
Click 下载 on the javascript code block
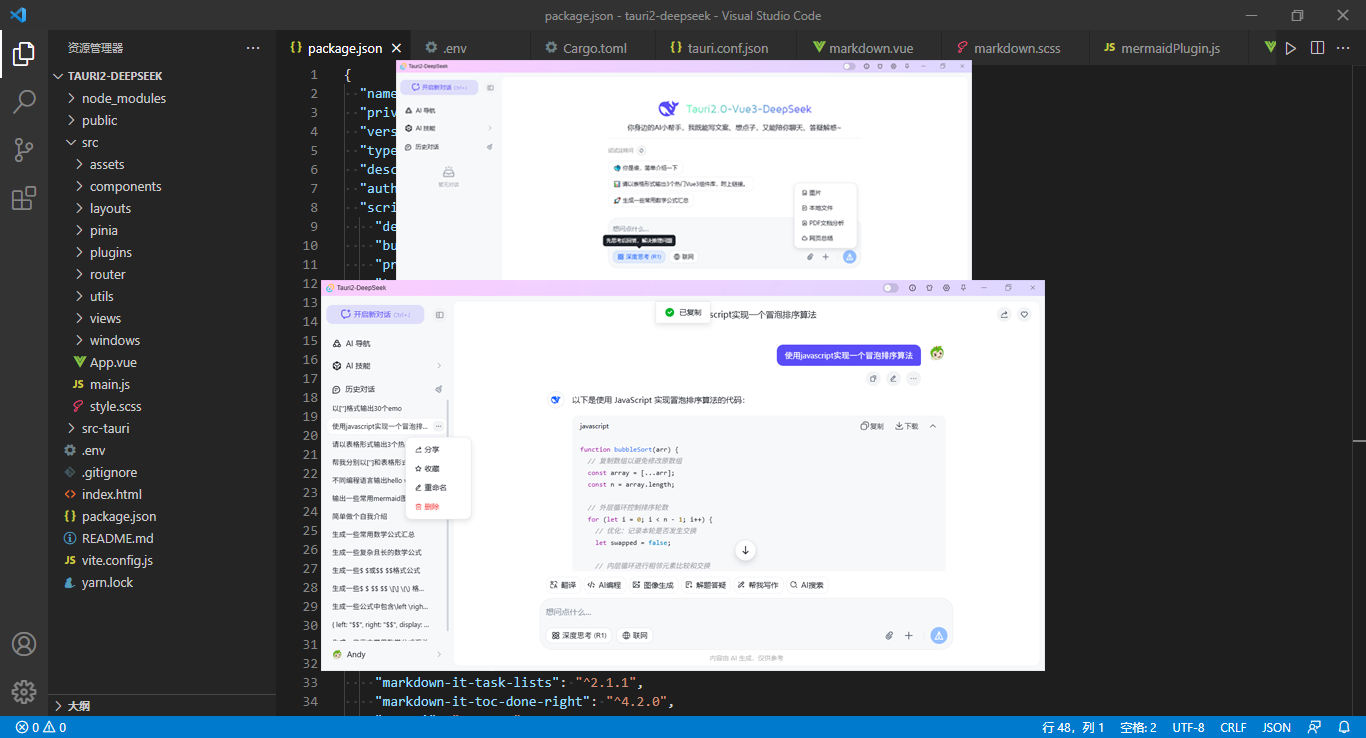(x=906, y=426)
